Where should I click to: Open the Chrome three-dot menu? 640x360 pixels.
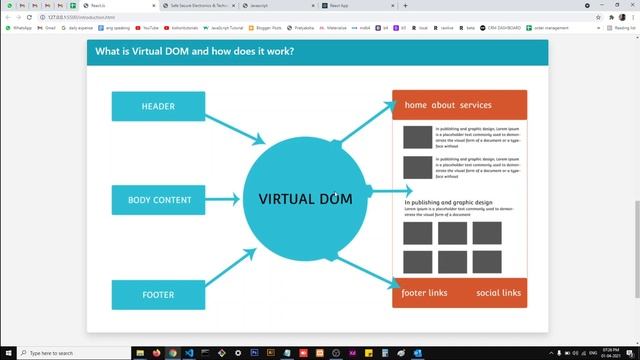click(x=633, y=17)
